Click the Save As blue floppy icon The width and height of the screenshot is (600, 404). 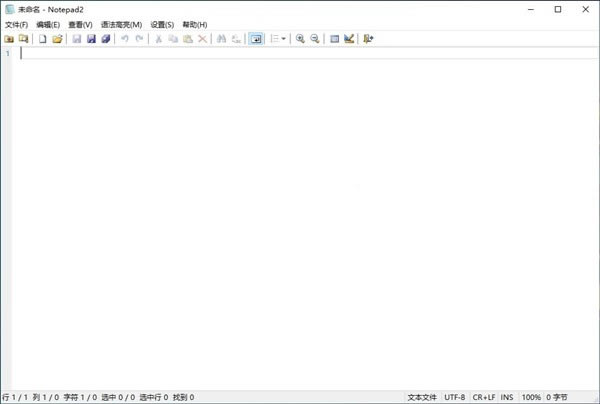tap(91, 39)
